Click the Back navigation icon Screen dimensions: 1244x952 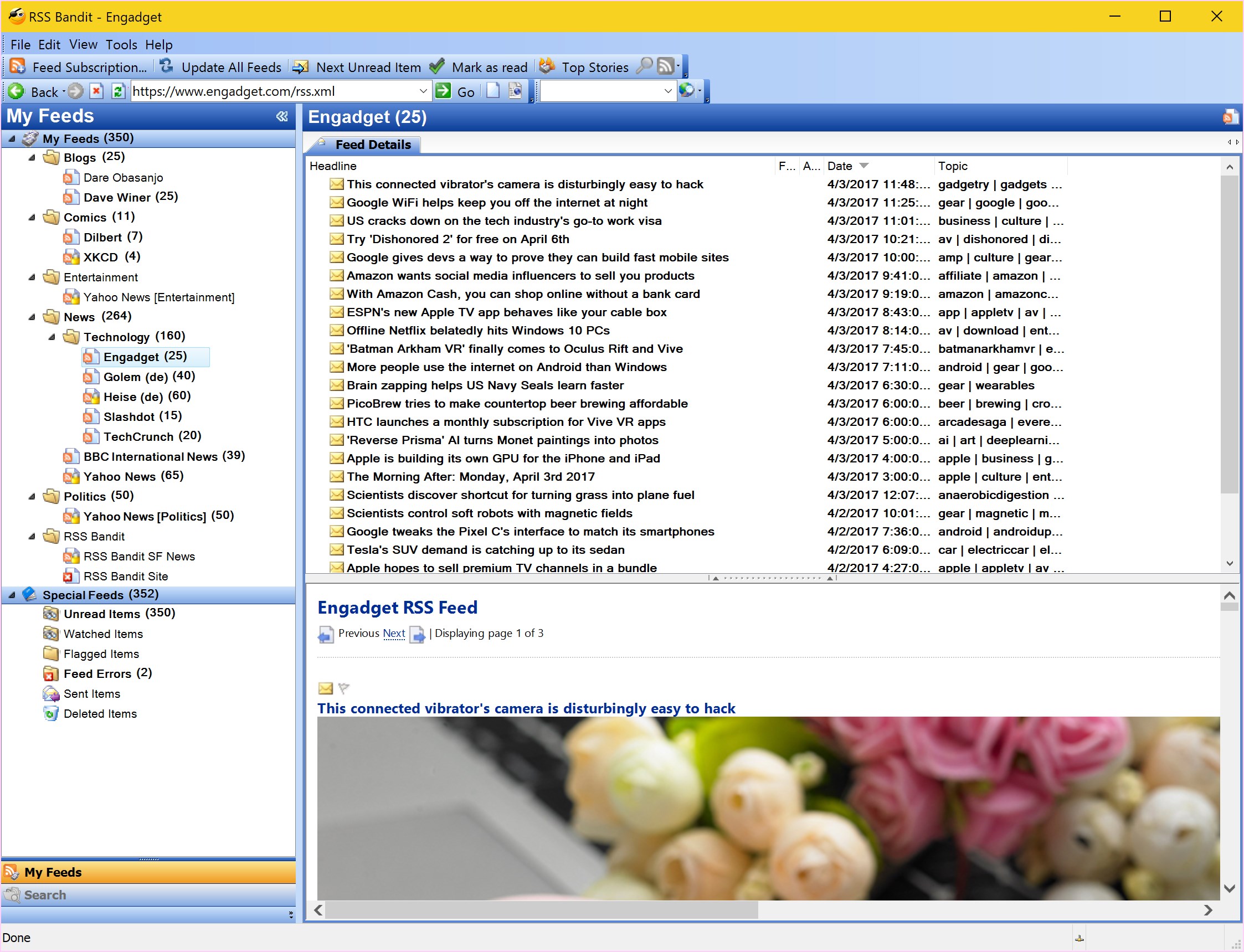(17, 91)
